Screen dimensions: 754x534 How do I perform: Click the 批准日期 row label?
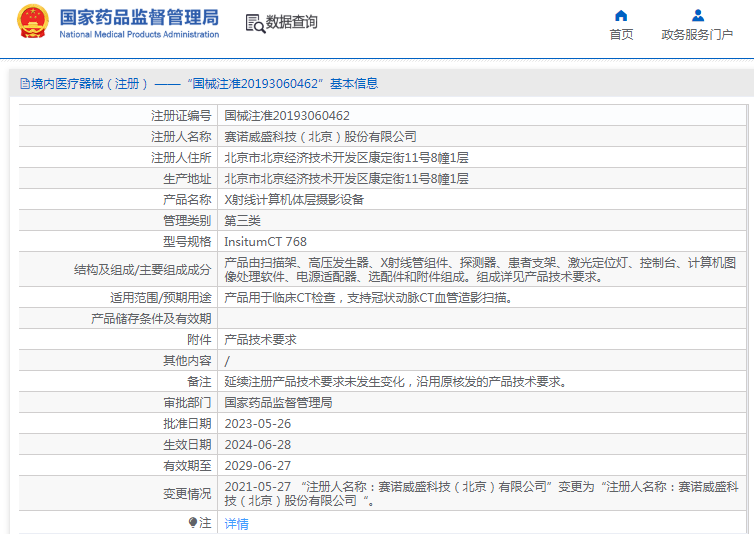click(187, 424)
